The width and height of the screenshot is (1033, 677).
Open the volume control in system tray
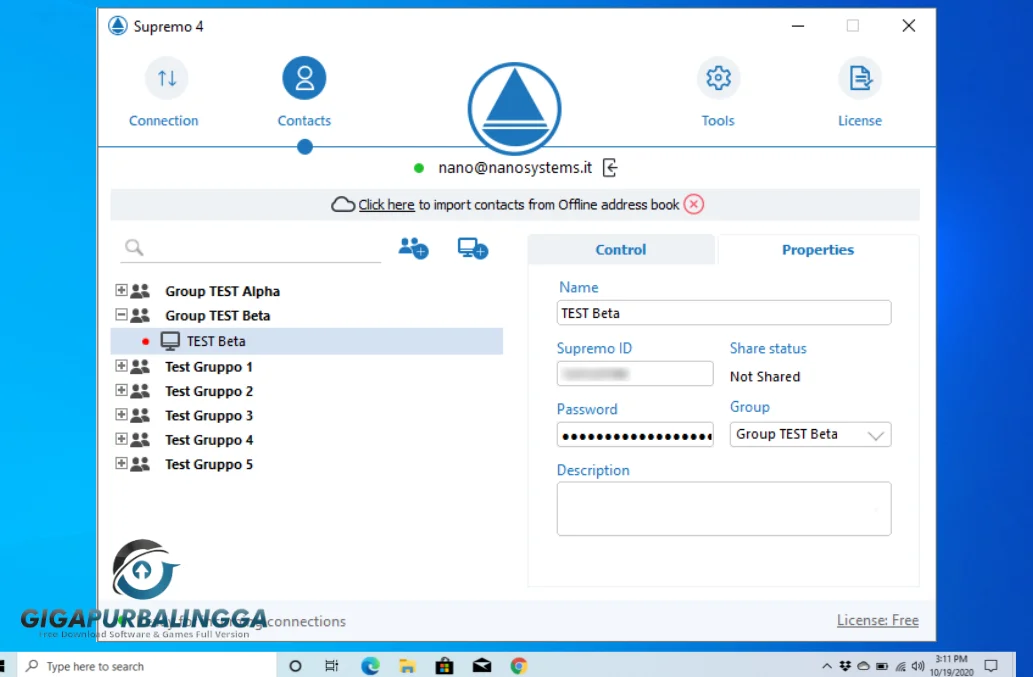918,666
